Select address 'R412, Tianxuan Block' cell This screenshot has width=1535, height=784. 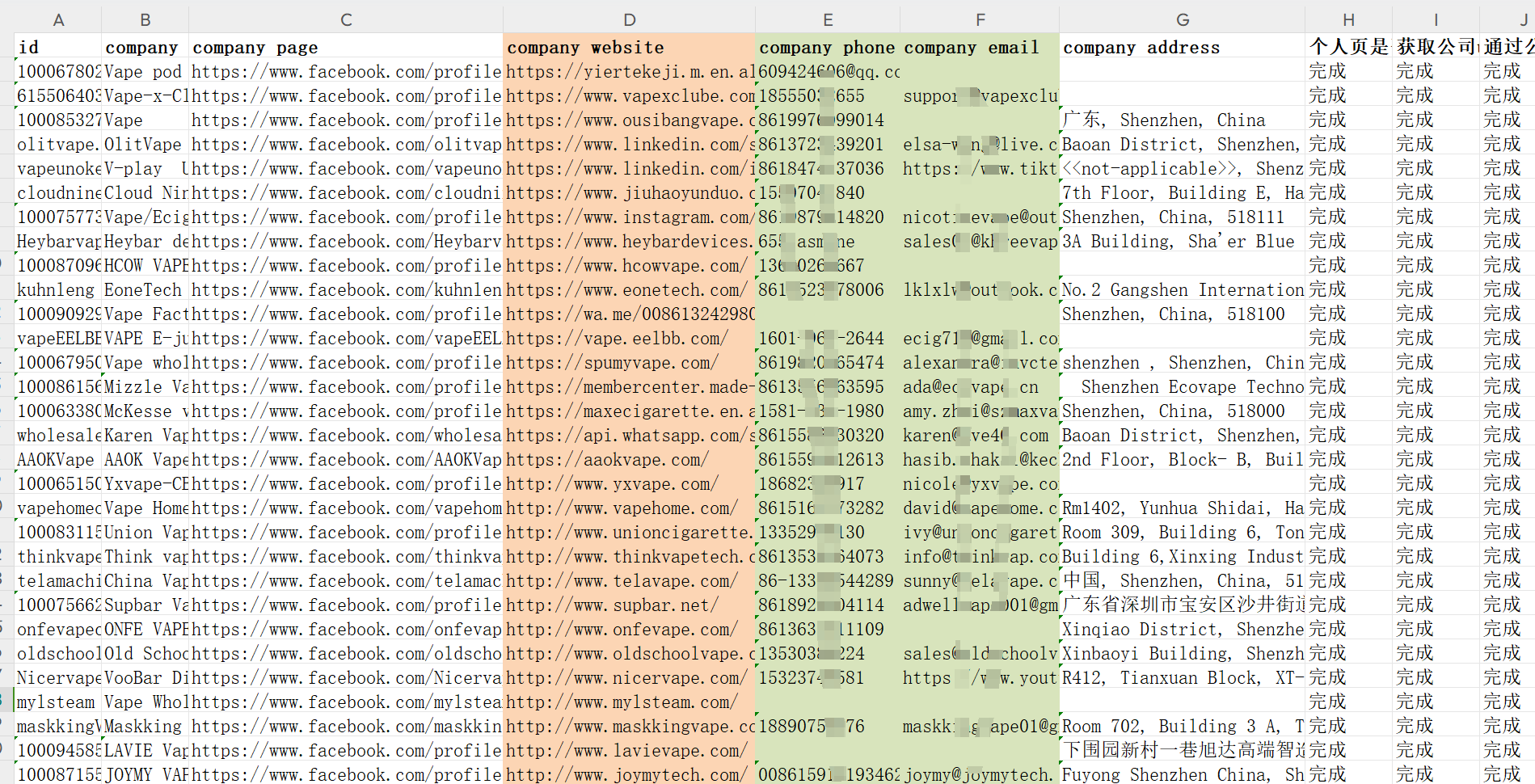click(x=1183, y=677)
